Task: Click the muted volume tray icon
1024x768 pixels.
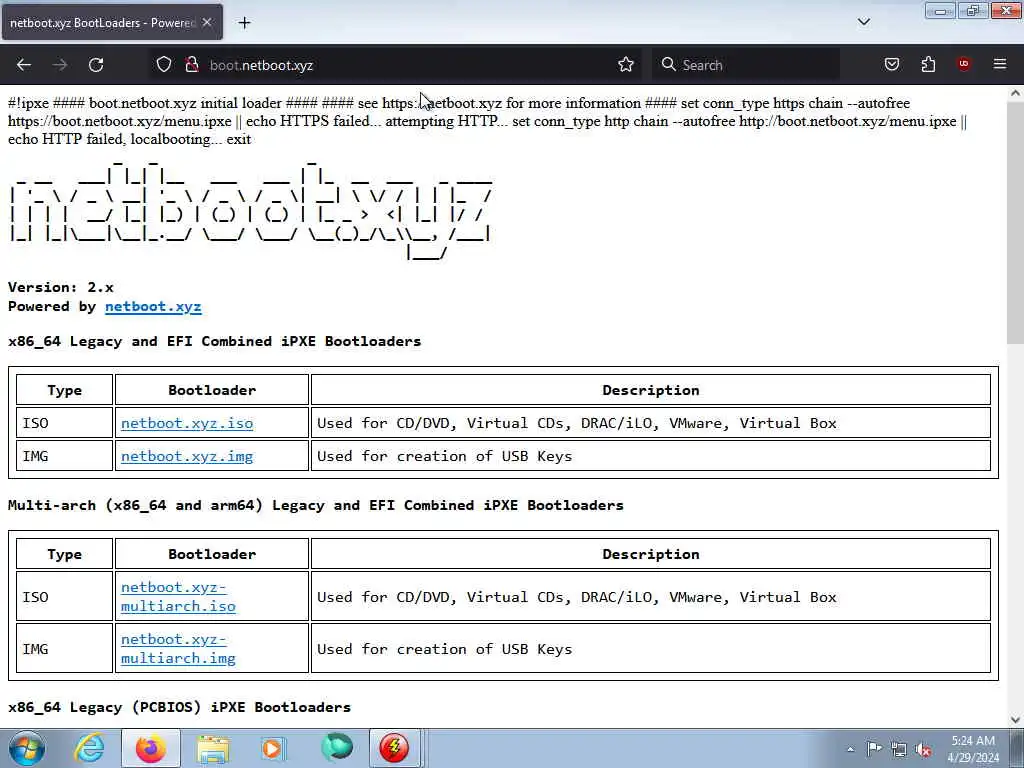Action: point(923,749)
